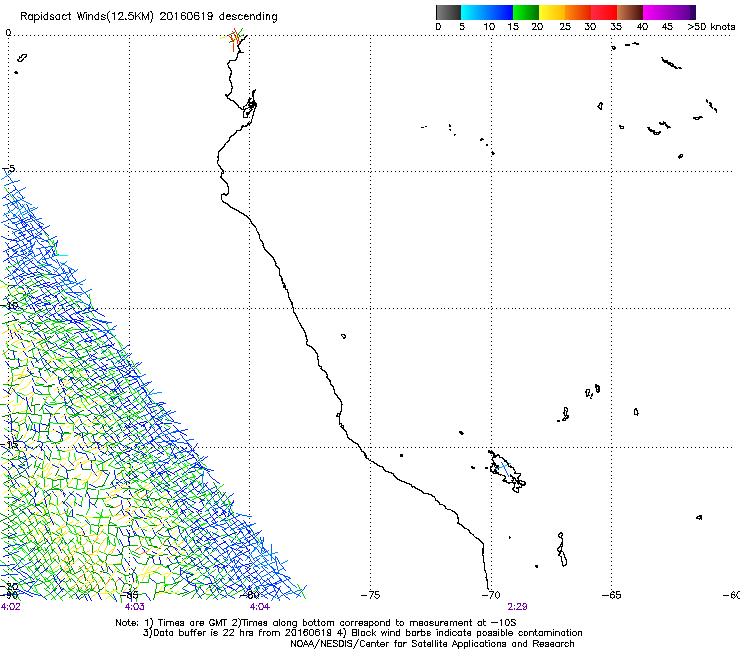Click the "-75" longitude axis label
This screenshot has width=740, height=650.
tap(370, 595)
